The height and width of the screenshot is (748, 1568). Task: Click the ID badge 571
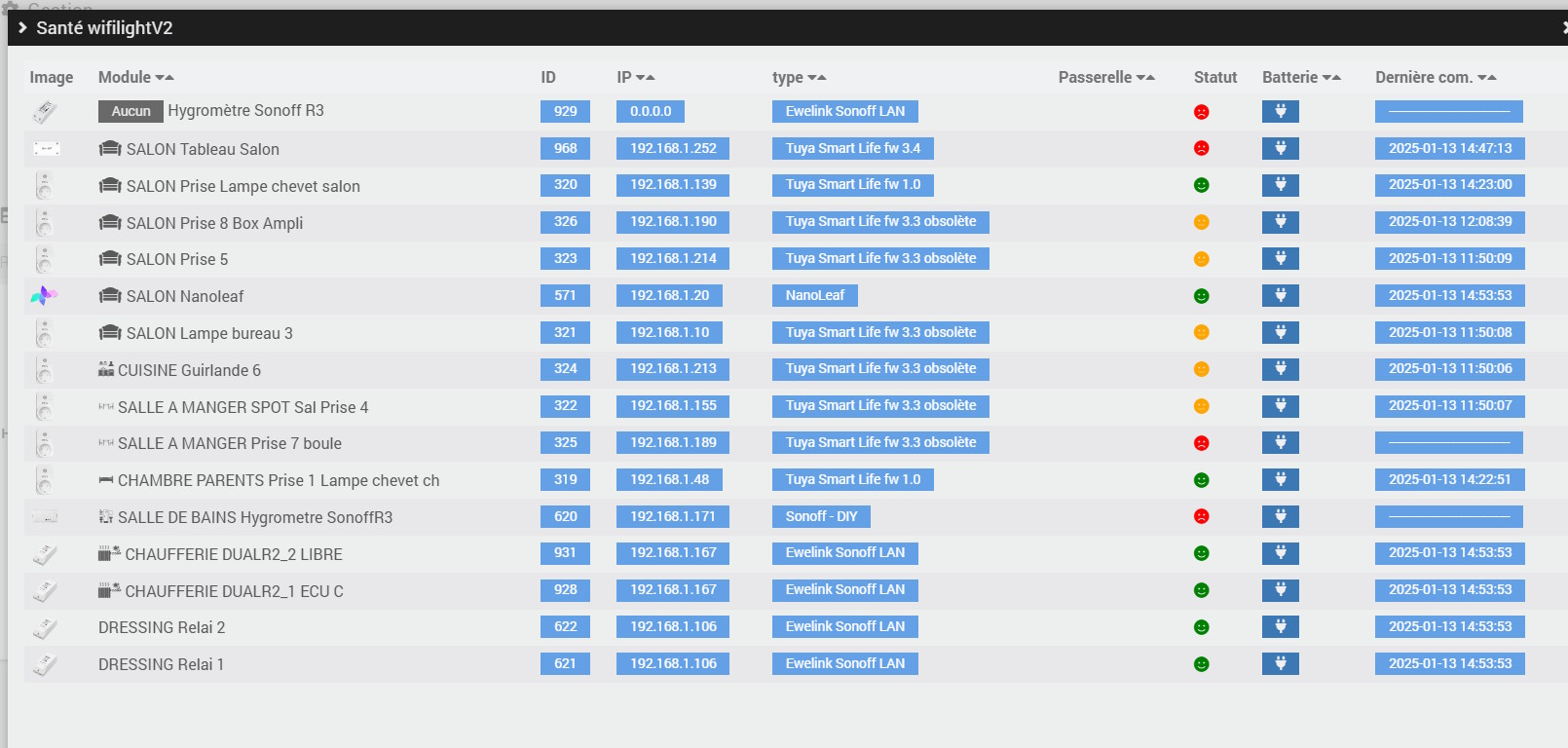[565, 295]
